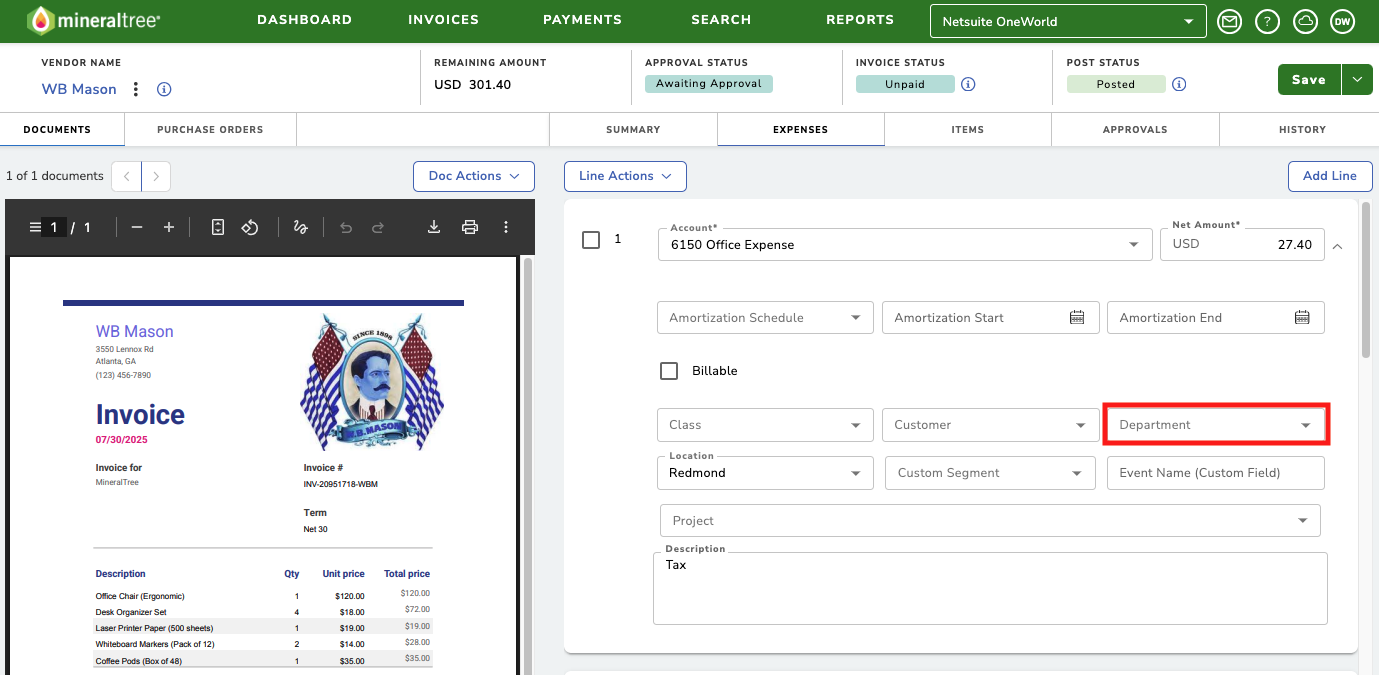Open the Purchase Orders tab

pyautogui.click(x=210, y=129)
